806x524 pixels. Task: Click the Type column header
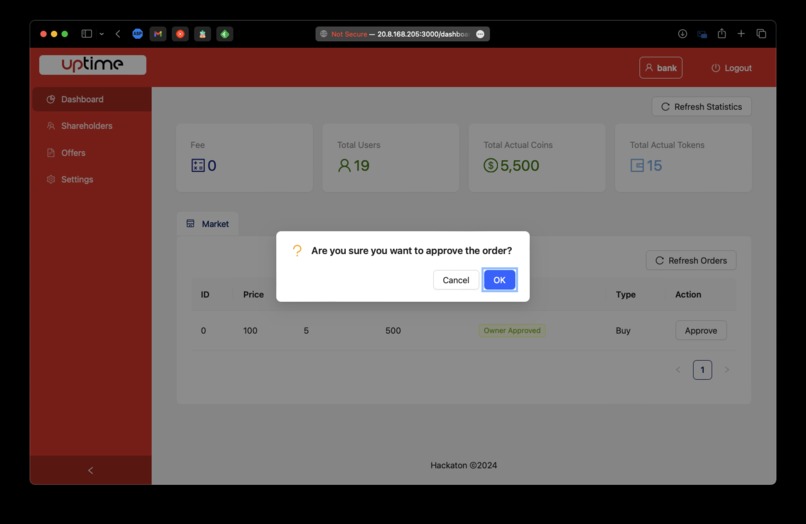point(626,294)
